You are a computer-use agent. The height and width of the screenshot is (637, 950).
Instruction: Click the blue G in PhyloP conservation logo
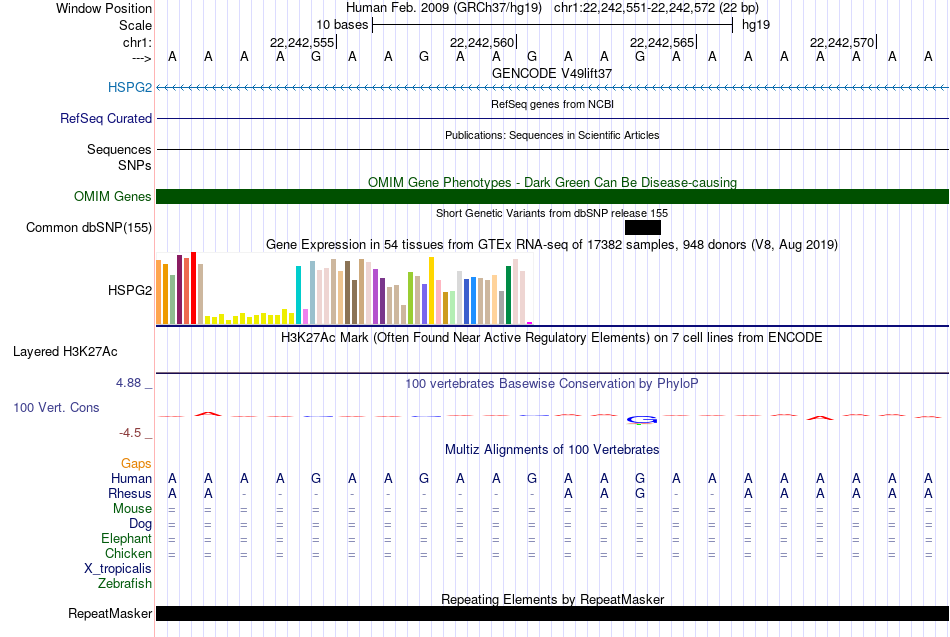click(642, 419)
